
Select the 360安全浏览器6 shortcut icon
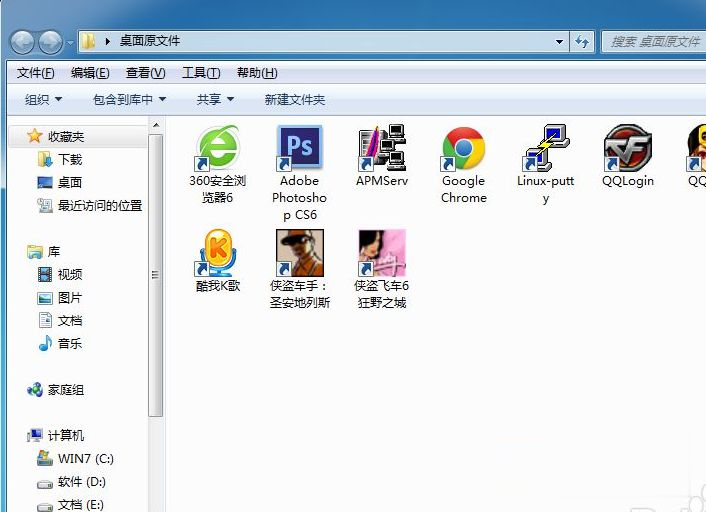pyautogui.click(x=217, y=148)
